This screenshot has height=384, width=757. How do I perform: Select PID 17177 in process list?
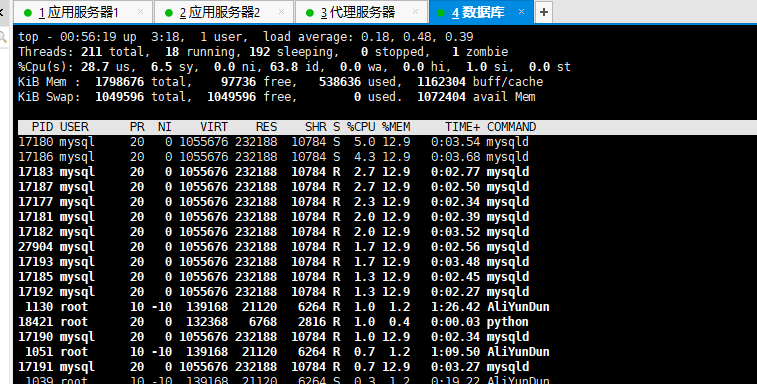click(x=36, y=202)
